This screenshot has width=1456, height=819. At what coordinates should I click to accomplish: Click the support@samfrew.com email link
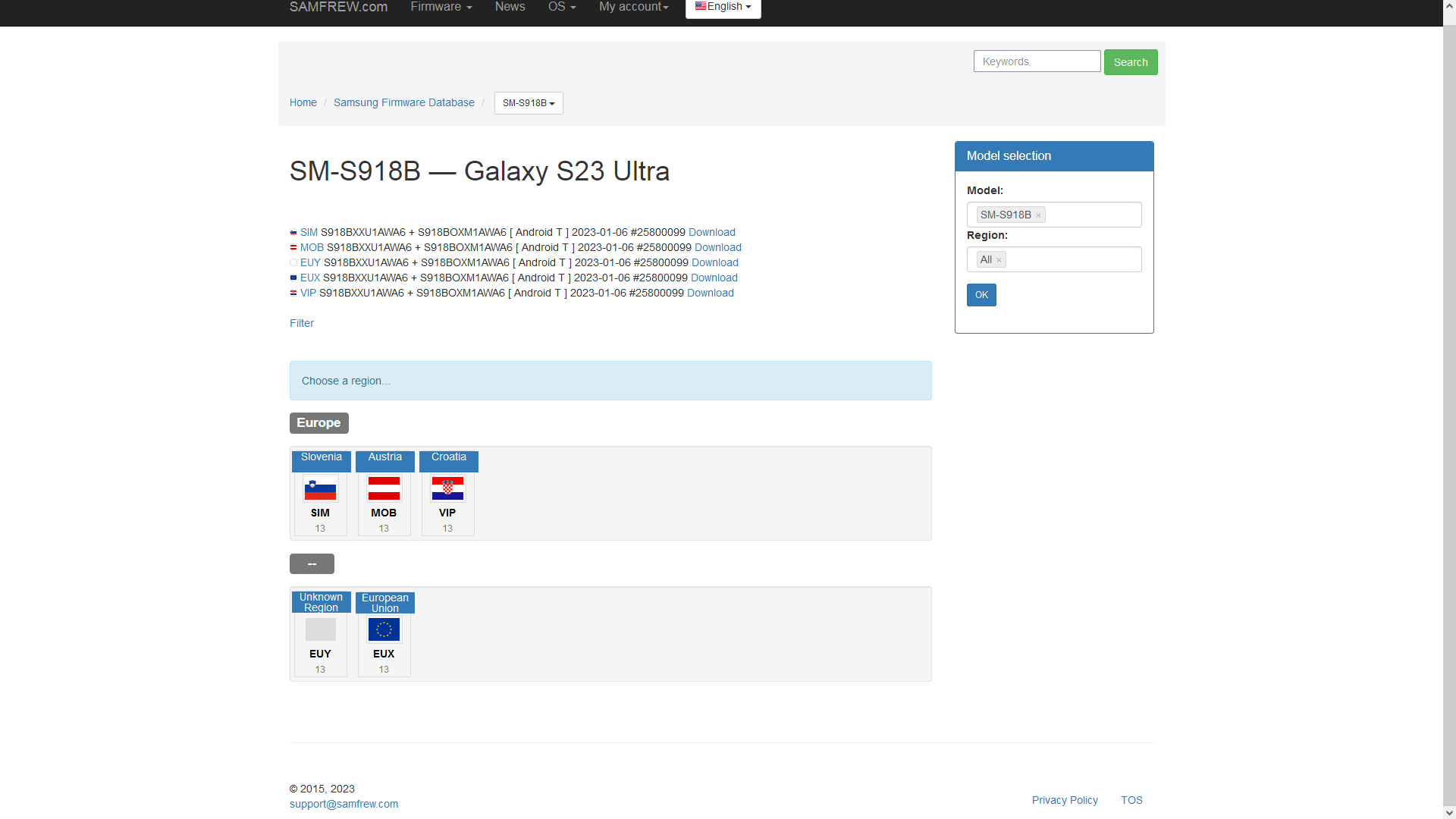pyautogui.click(x=344, y=804)
